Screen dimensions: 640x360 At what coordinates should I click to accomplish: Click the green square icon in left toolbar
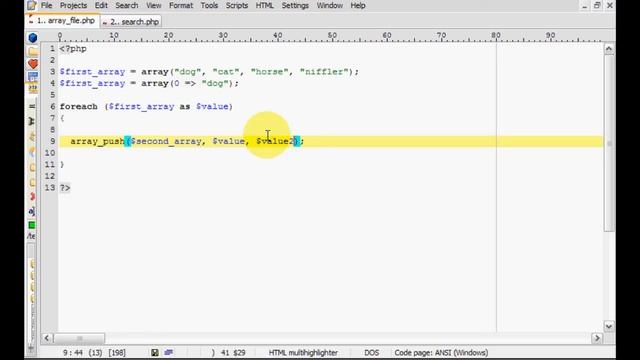click(x=32, y=225)
